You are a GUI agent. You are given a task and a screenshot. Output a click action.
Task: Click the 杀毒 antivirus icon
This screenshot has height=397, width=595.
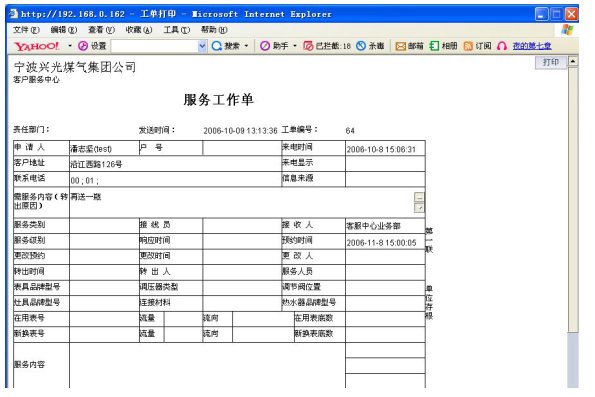coord(361,46)
